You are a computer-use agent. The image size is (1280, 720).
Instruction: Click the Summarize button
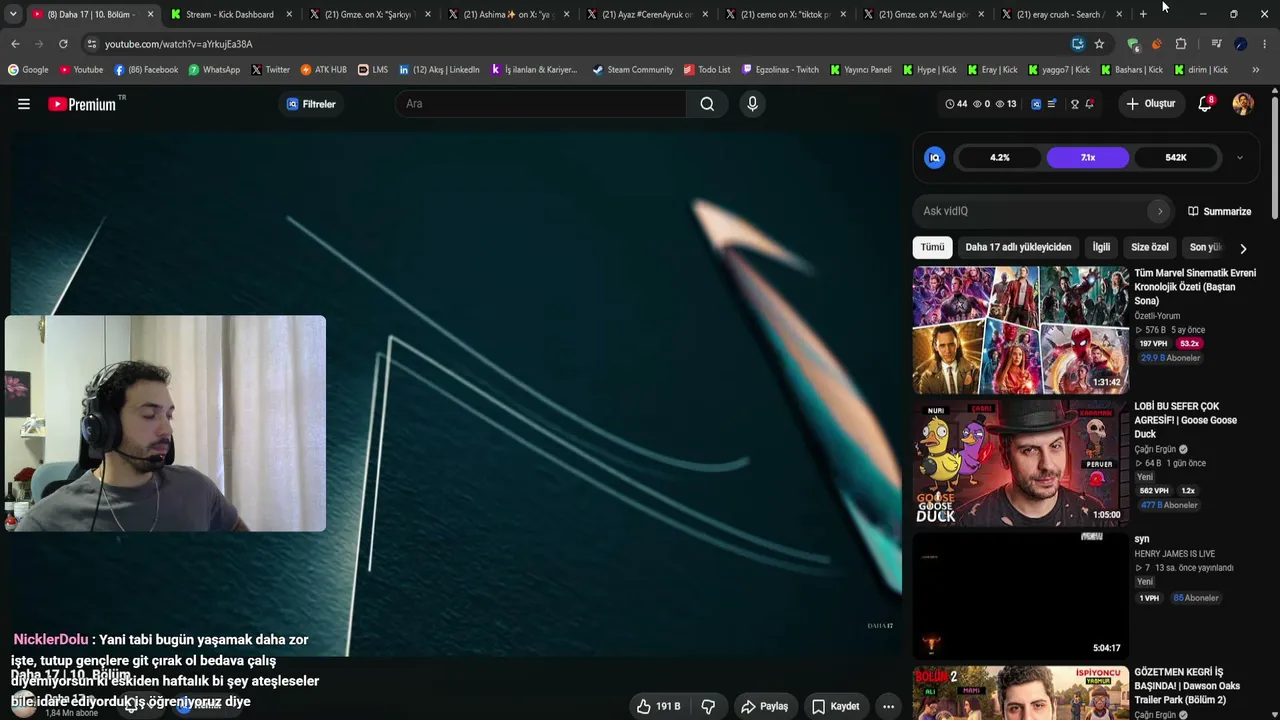point(1220,211)
